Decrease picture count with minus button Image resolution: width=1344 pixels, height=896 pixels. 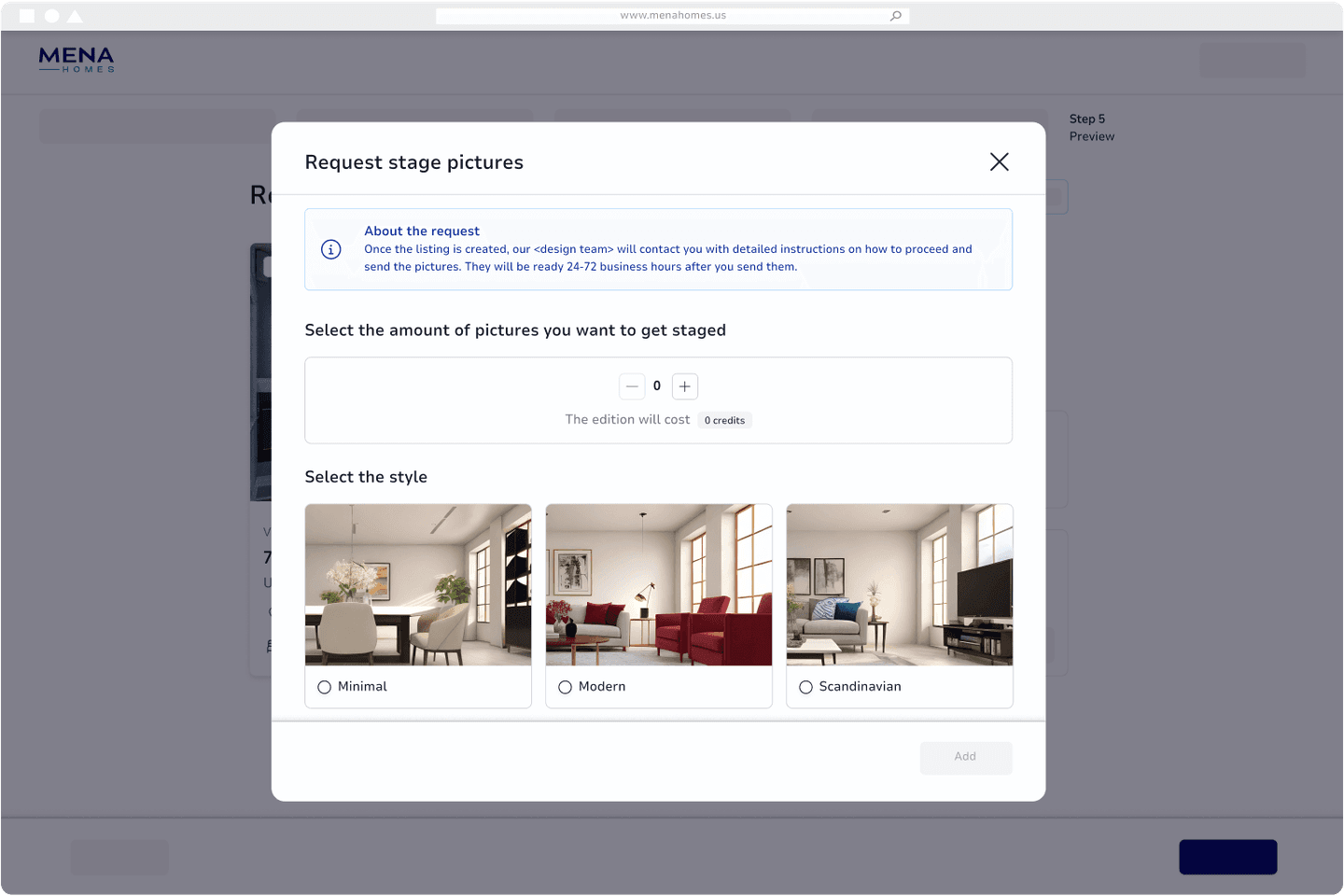coord(632,386)
